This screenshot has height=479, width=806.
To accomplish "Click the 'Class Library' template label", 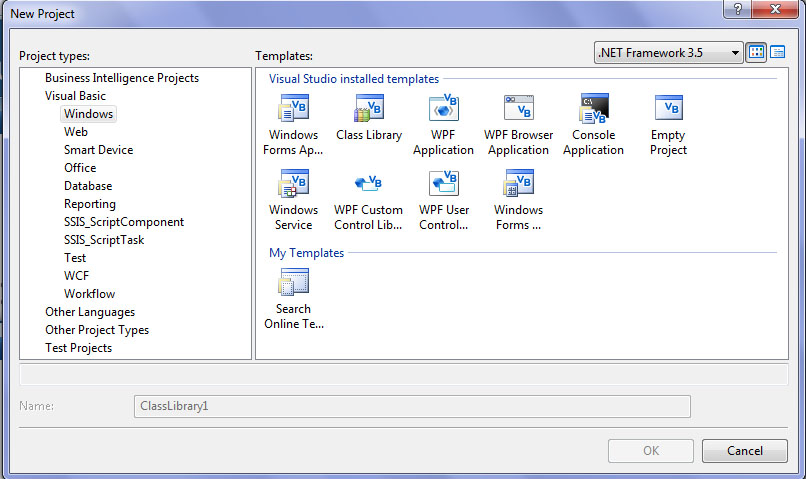I will [x=369, y=135].
